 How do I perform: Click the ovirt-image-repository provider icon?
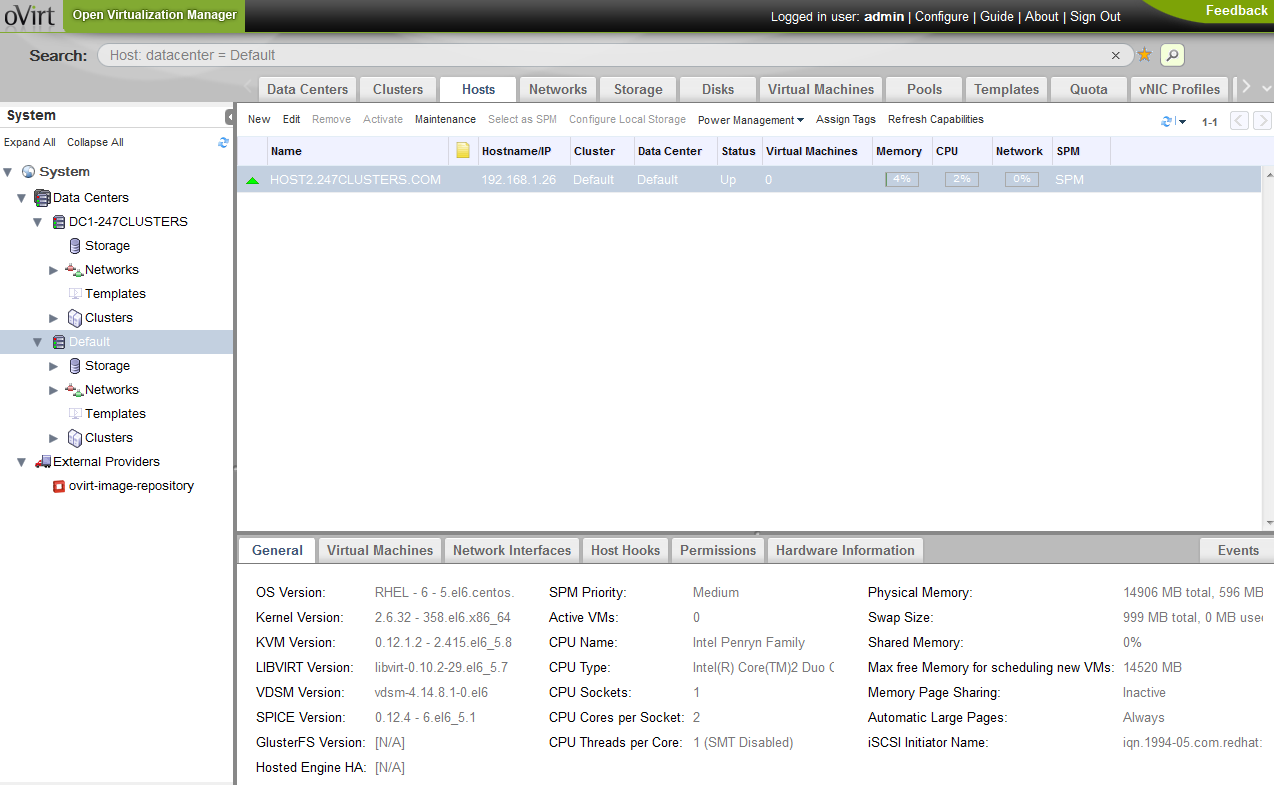[59, 486]
